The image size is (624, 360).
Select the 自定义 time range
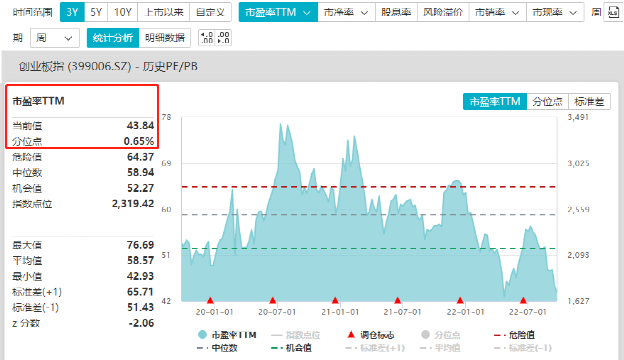(210, 12)
